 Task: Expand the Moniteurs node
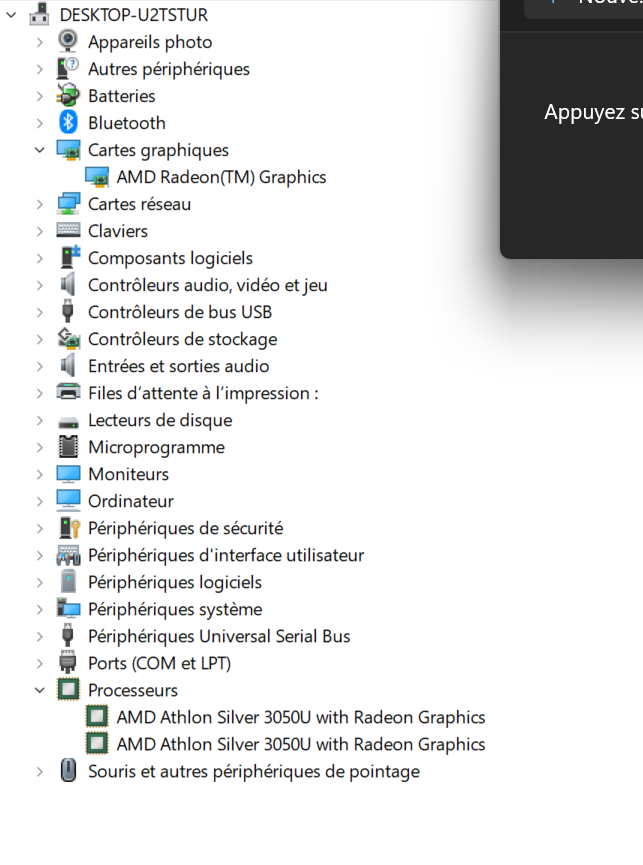pyautogui.click(x=40, y=474)
